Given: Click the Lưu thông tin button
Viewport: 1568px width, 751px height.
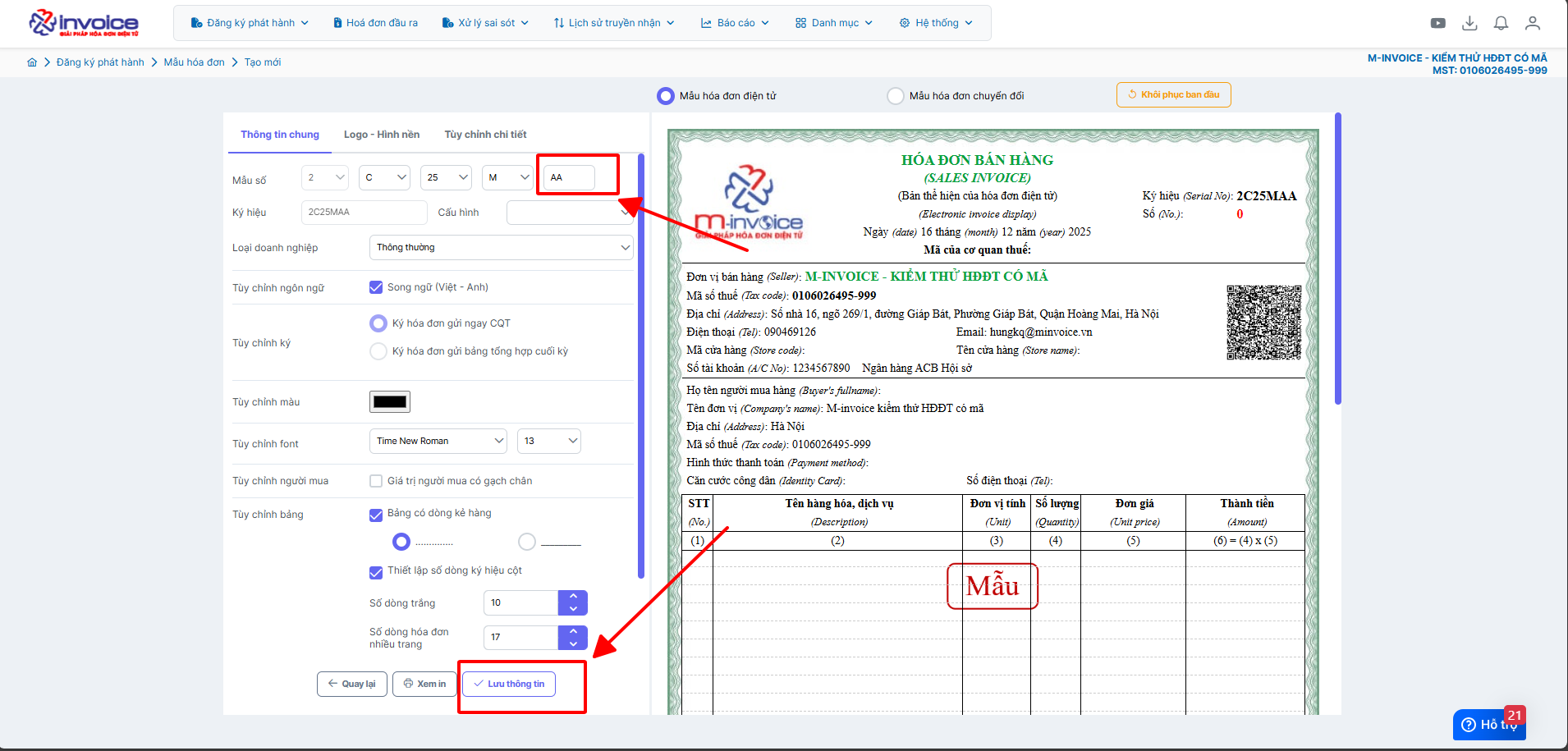Looking at the screenshot, I should pyautogui.click(x=509, y=684).
